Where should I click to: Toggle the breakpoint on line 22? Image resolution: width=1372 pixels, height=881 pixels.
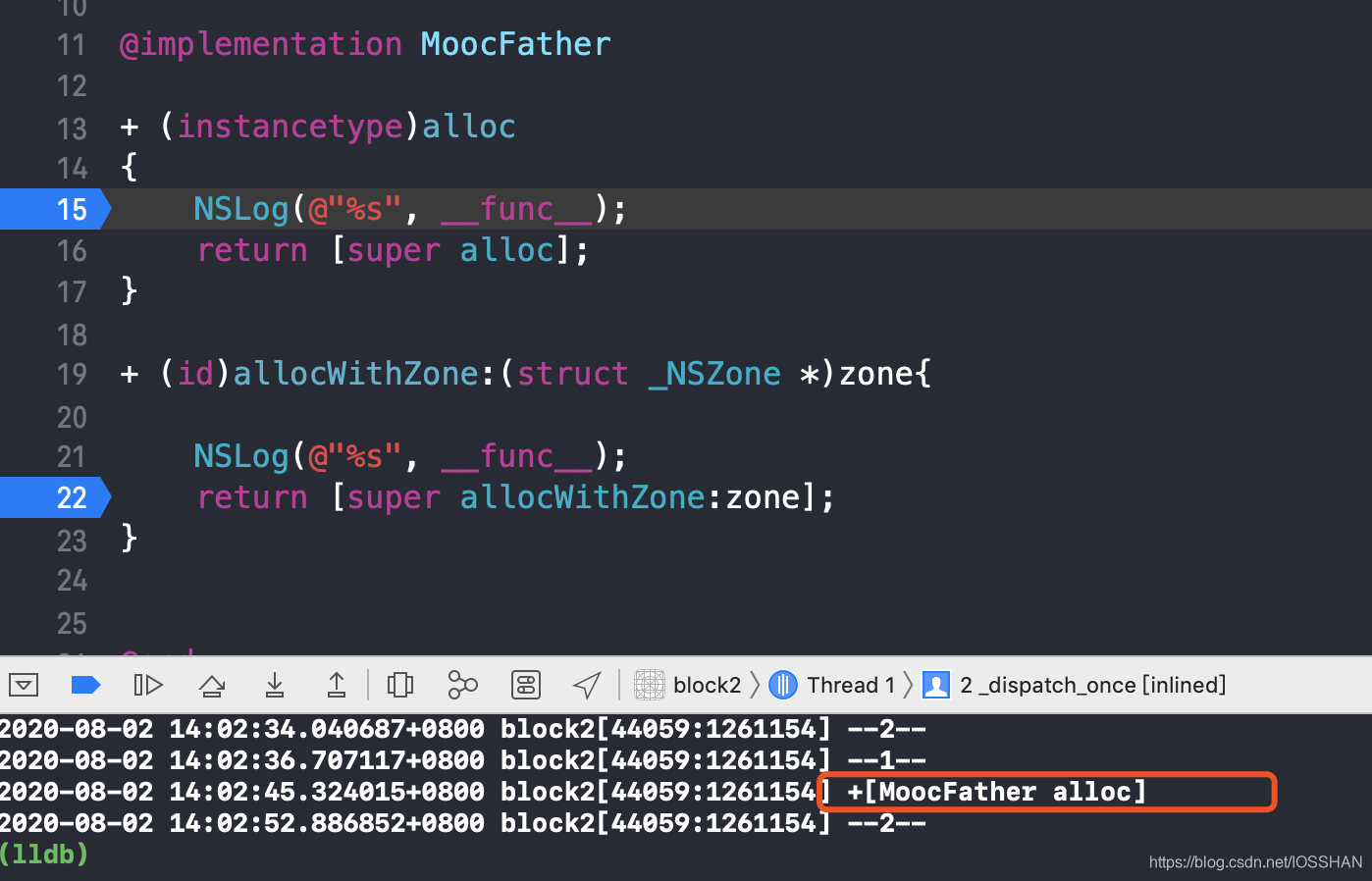(55, 497)
